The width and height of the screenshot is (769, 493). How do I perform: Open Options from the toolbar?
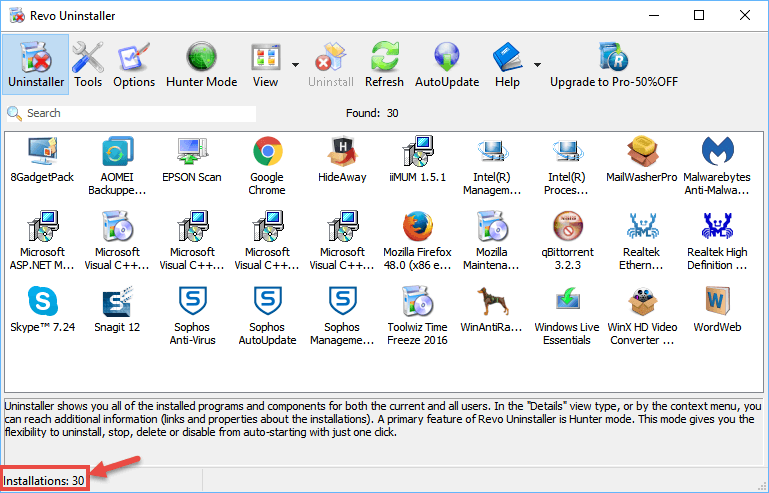coord(134,64)
